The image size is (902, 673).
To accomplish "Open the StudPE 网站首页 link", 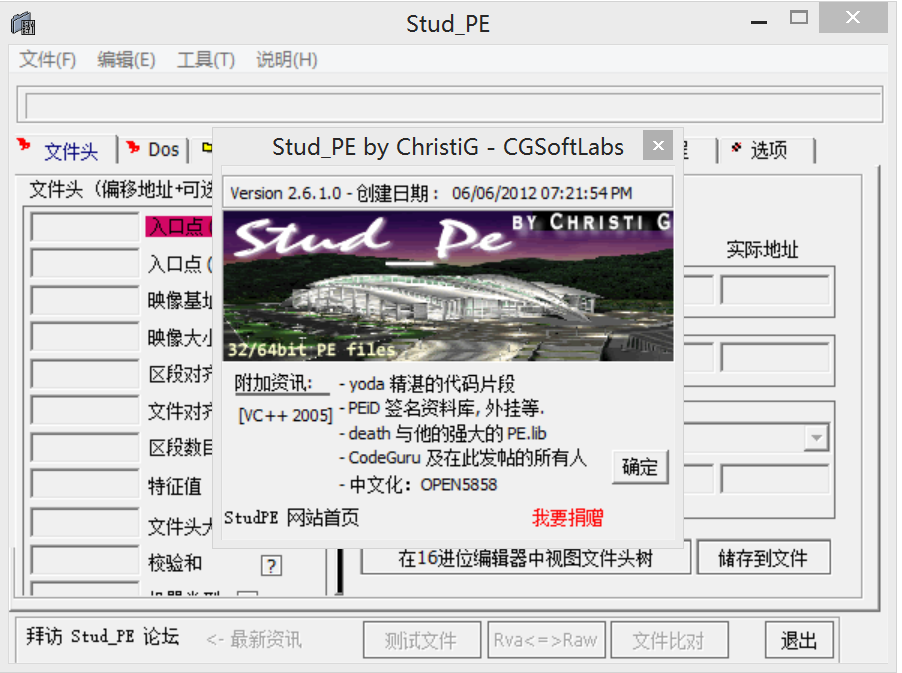I will click(291, 518).
